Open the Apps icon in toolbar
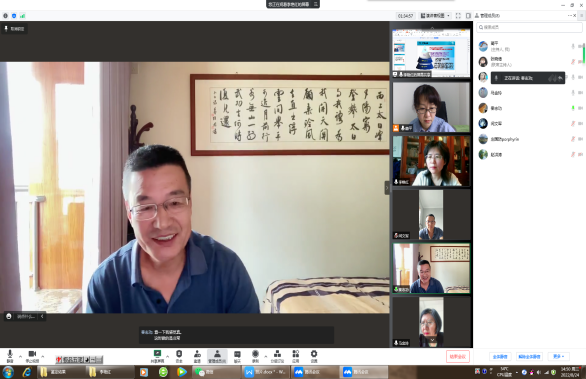 pos(296,356)
